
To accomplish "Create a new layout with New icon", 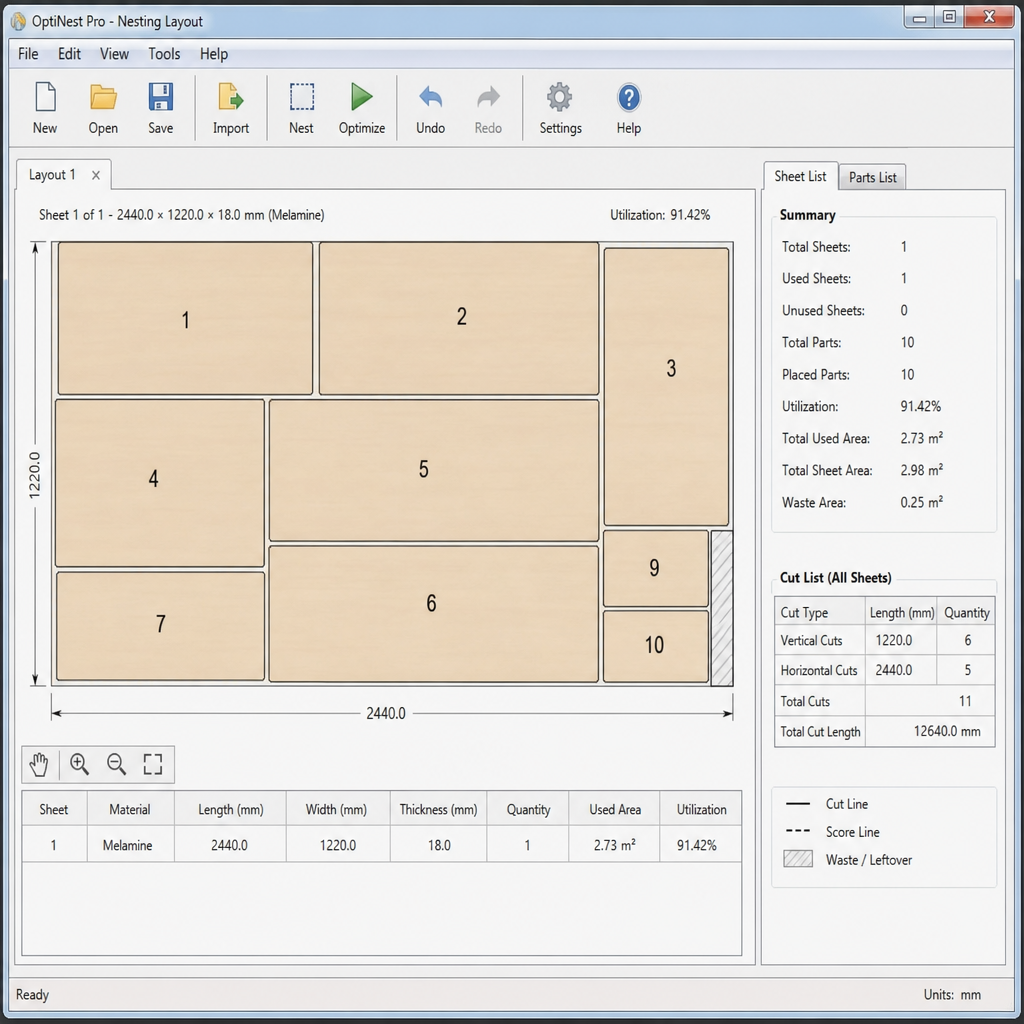I will (45, 97).
